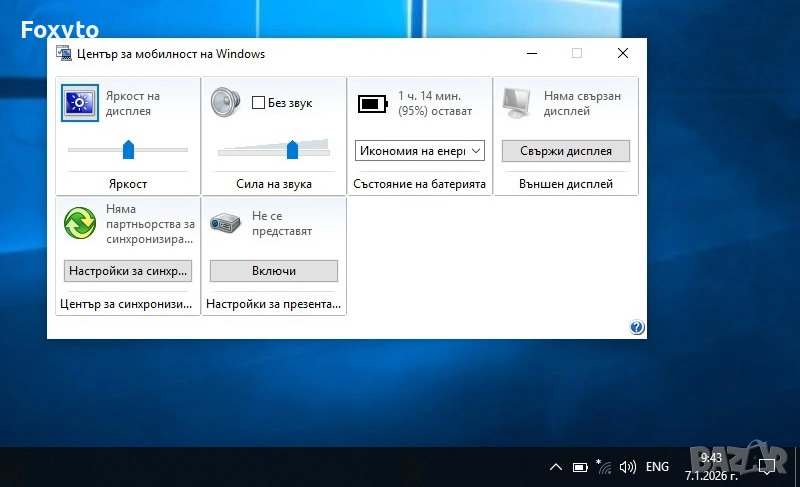Click the Wi-Fi network tray icon
The image size is (800, 487).
click(x=604, y=466)
